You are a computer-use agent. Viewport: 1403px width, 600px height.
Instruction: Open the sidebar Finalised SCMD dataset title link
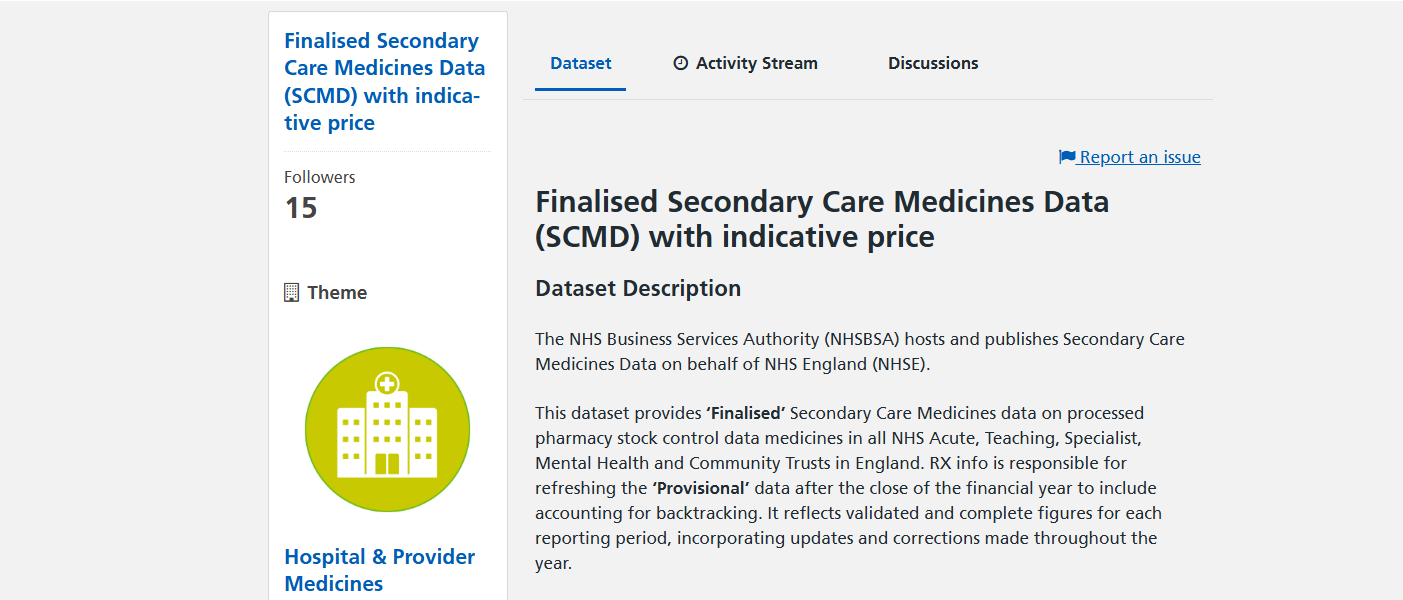384,82
